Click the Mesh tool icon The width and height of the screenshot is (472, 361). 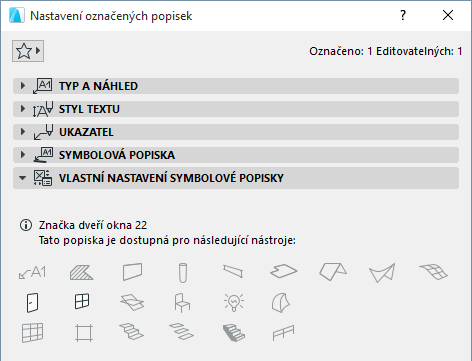(x=433, y=271)
